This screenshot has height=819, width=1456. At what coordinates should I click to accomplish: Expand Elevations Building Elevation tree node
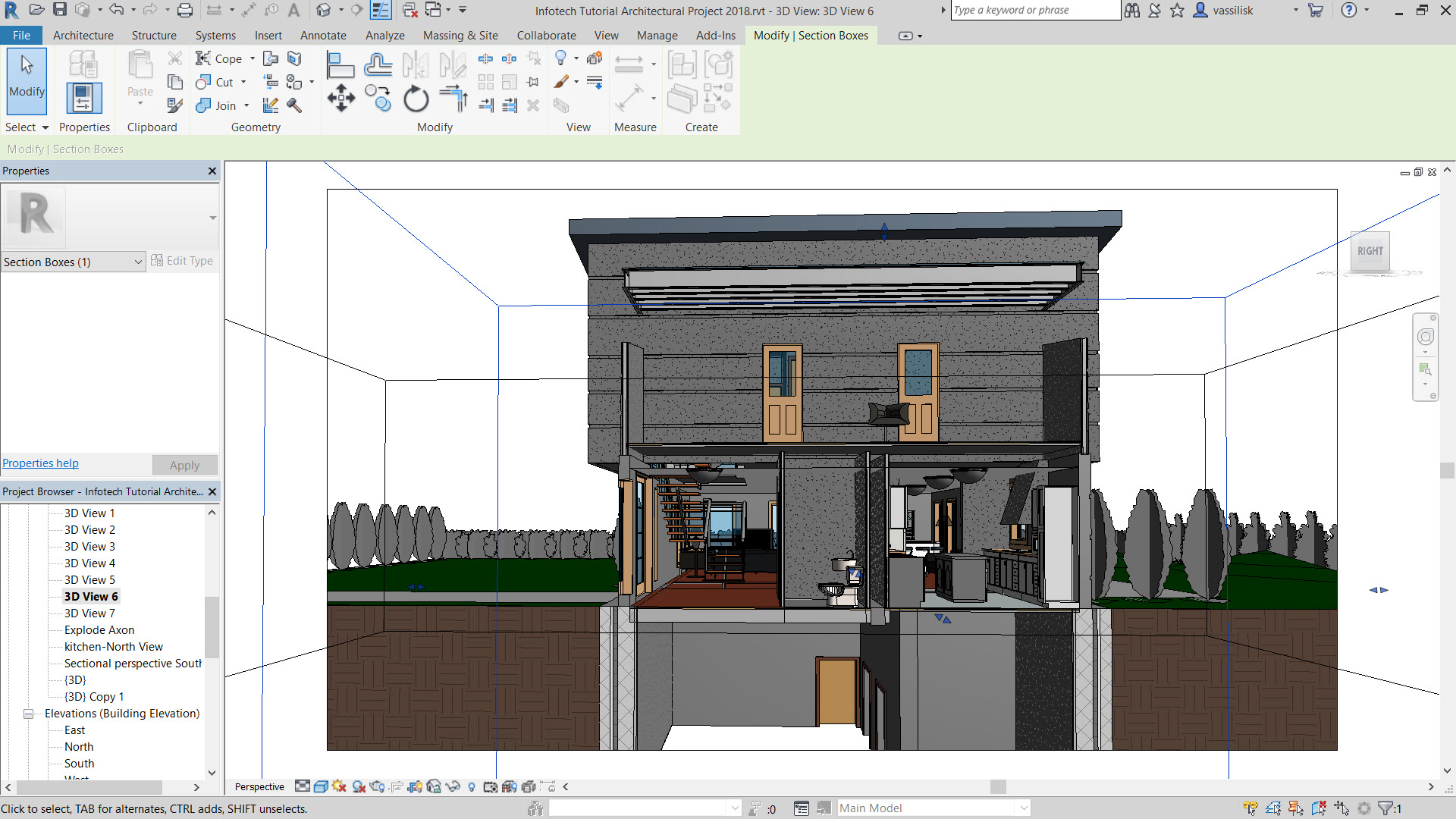tap(29, 713)
